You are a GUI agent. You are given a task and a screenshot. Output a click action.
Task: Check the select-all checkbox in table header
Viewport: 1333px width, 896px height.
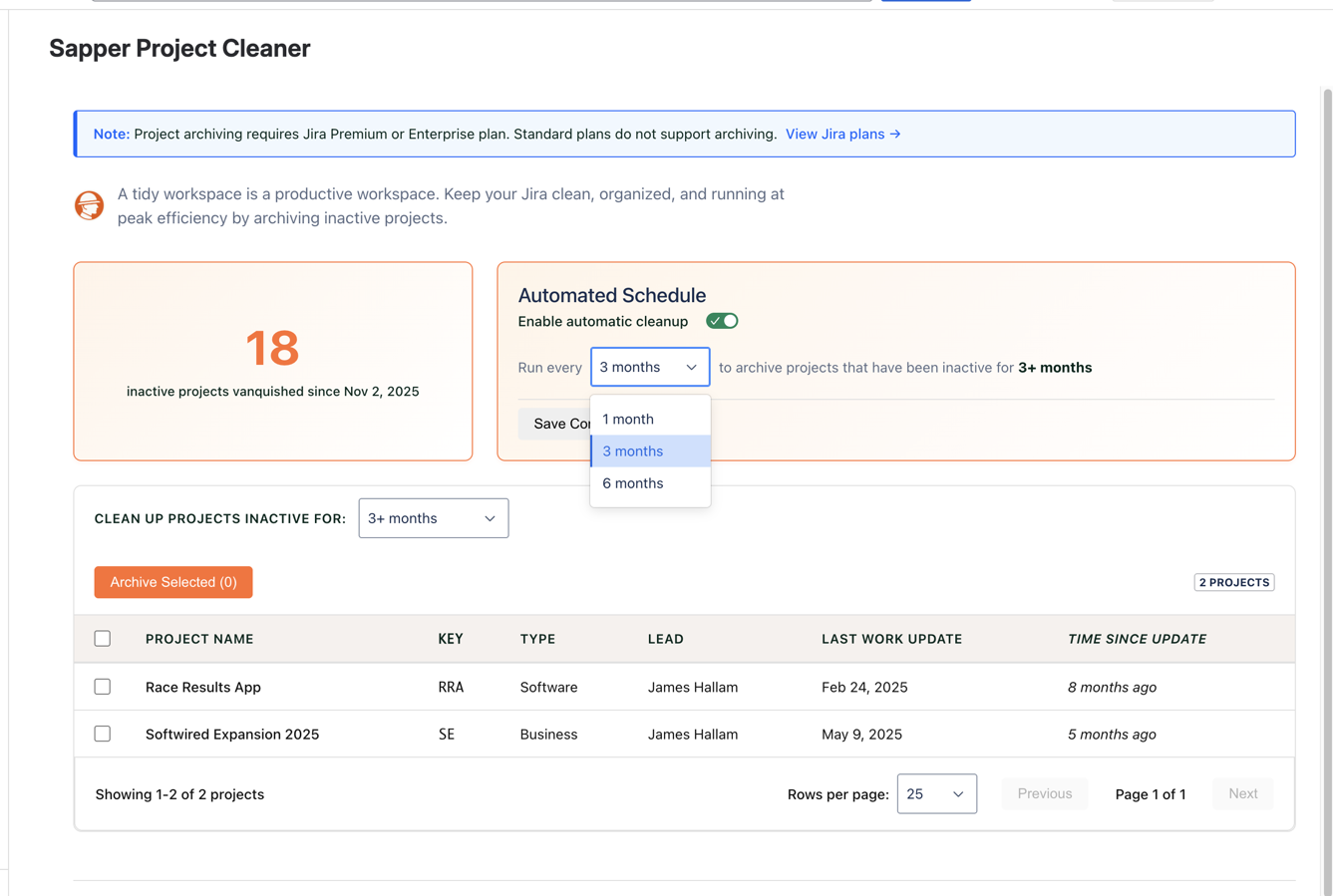pos(103,638)
